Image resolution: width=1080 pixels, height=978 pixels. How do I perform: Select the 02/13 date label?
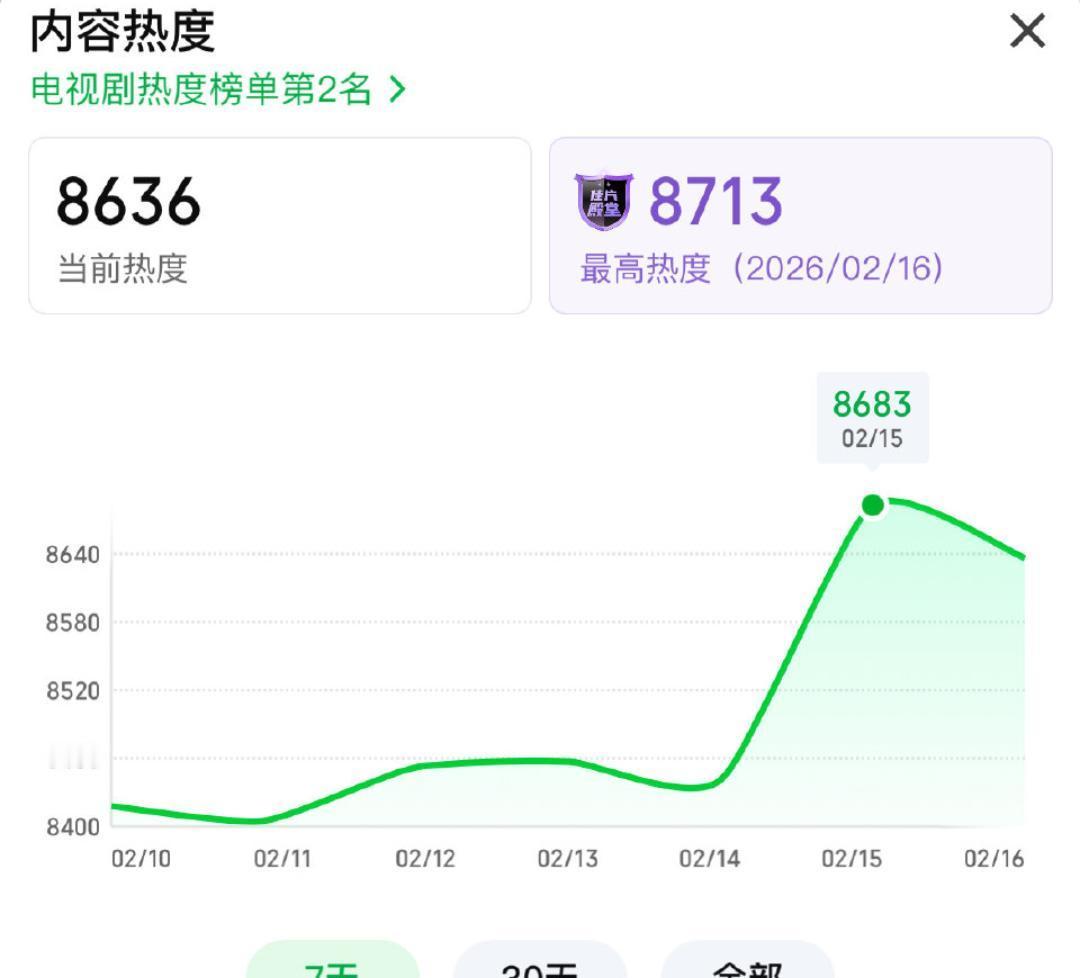566,857
